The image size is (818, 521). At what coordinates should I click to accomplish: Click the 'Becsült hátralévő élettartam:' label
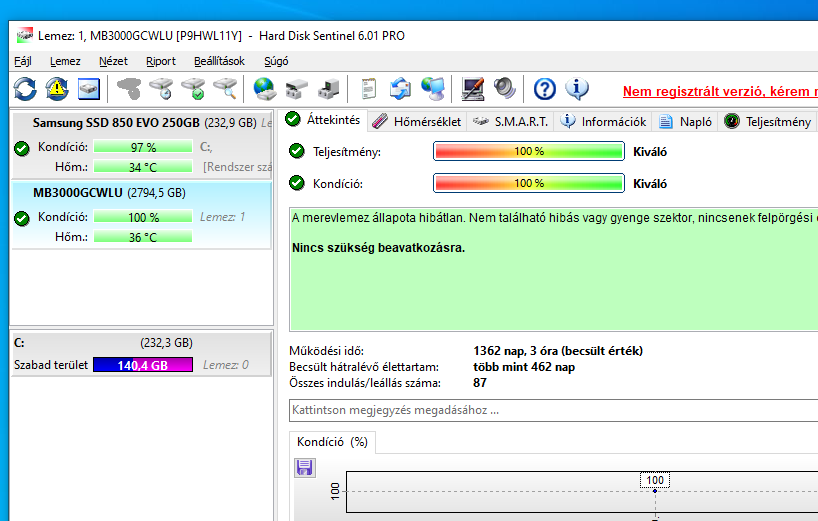click(x=364, y=367)
